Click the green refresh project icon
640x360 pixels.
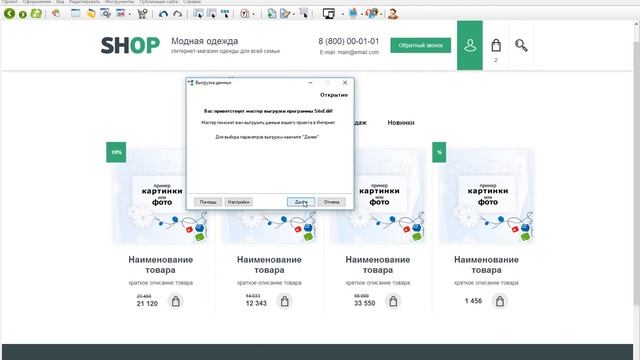click(x=36, y=13)
